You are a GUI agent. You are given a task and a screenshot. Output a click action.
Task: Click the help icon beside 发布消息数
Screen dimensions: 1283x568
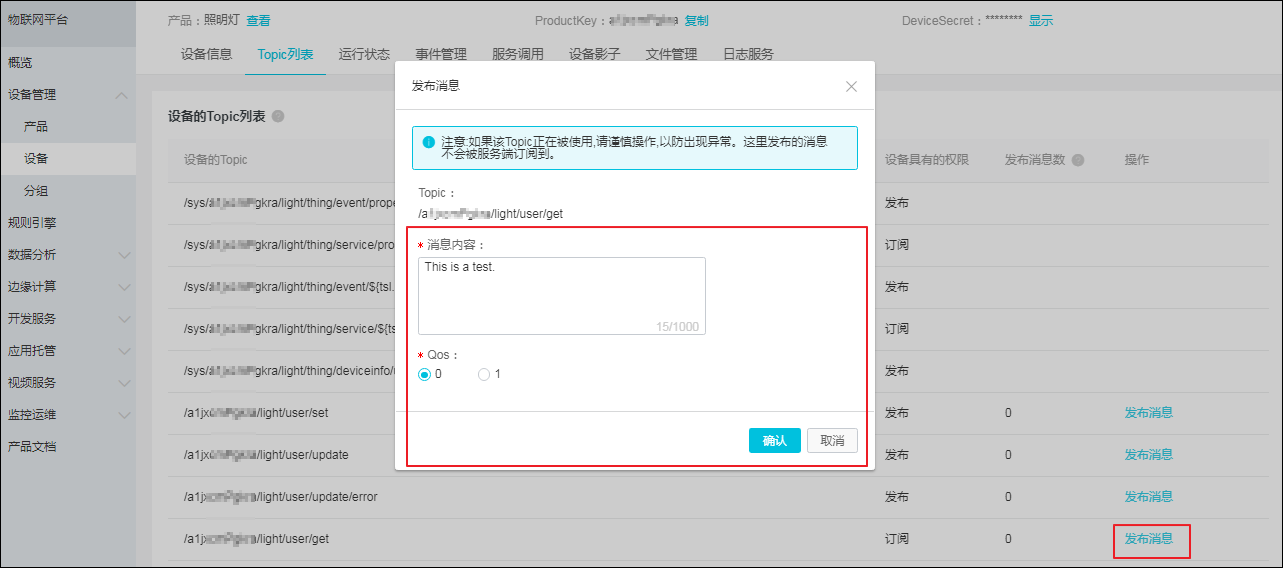click(x=1077, y=161)
